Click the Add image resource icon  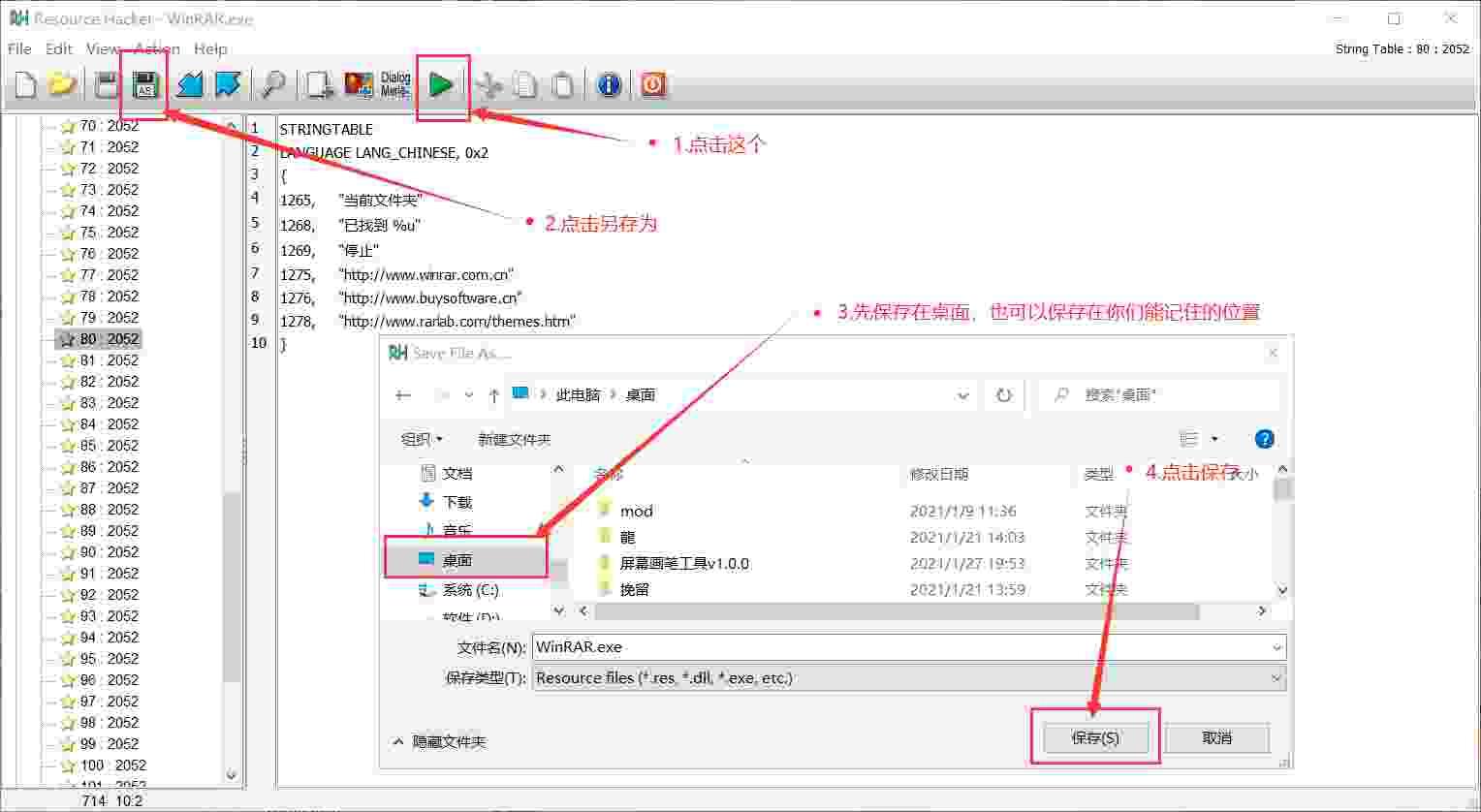point(359,85)
